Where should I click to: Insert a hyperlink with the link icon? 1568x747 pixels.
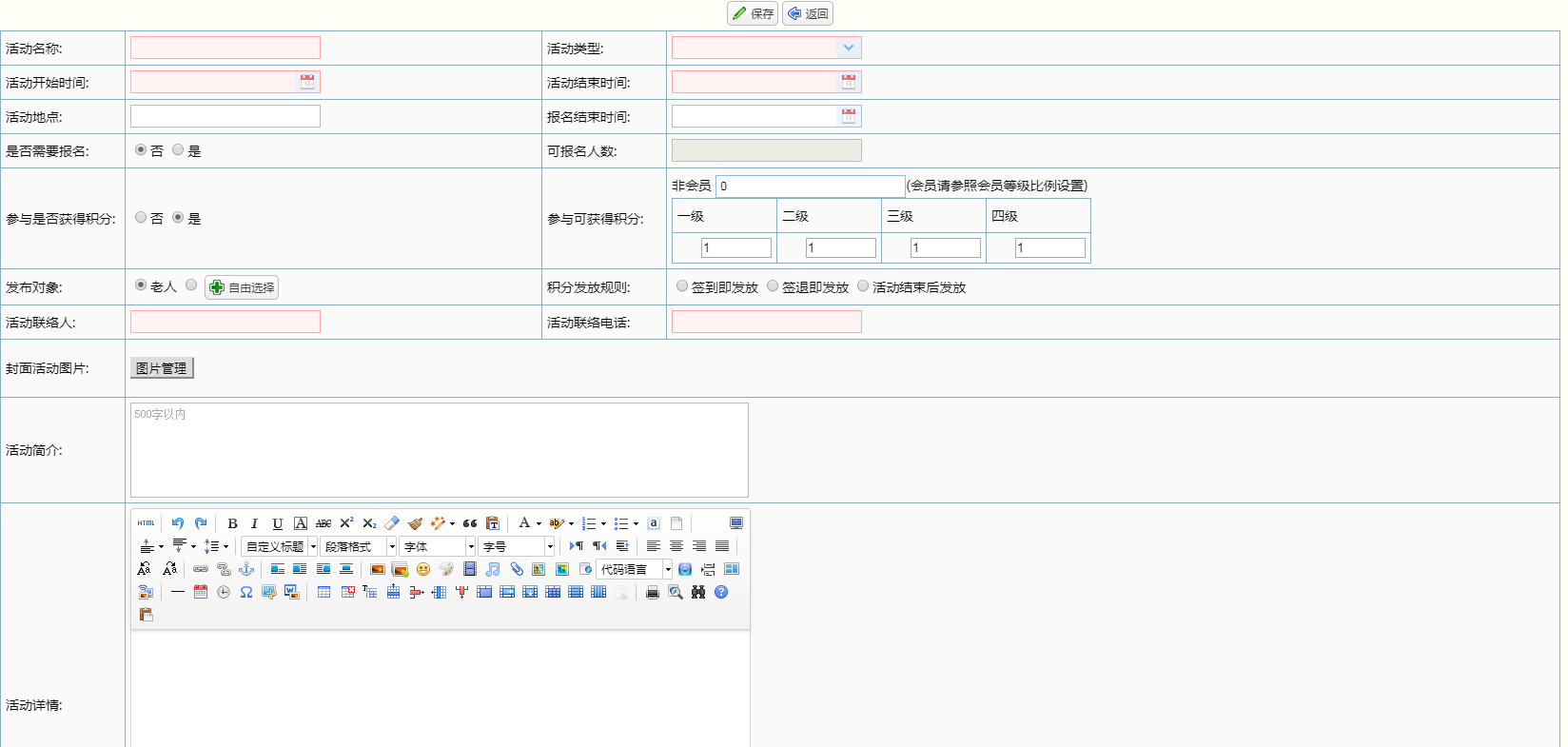click(x=201, y=569)
